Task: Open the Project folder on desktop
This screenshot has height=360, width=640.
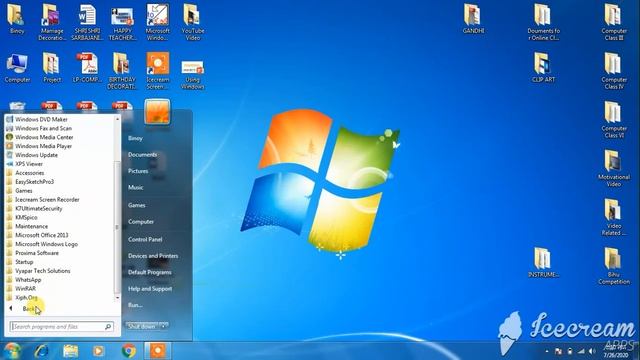Action: [x=52, y=68]
